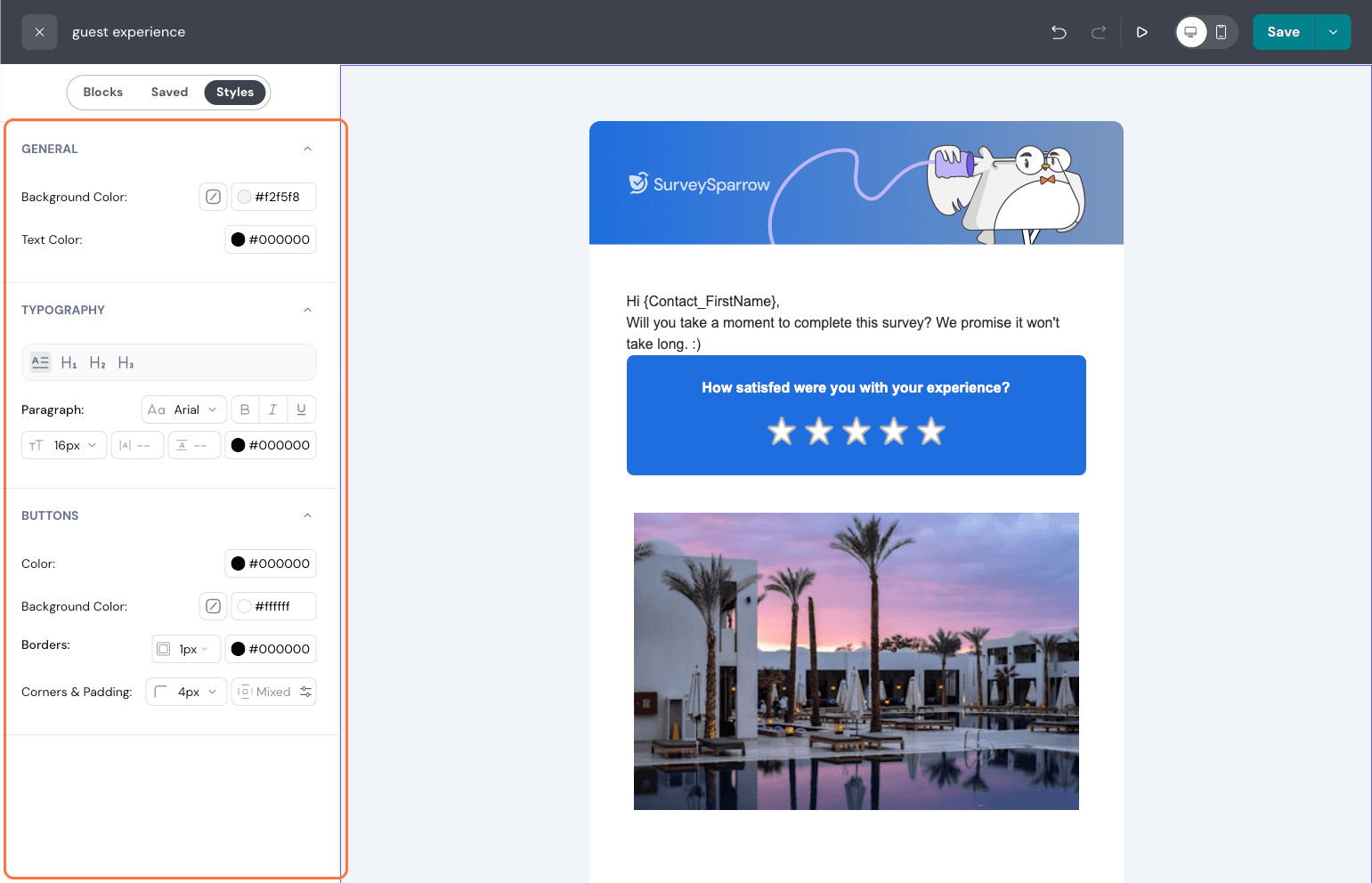Screen dimensions: 1372x883
Task: Close the guest experience editor
Action: [39, 32]
